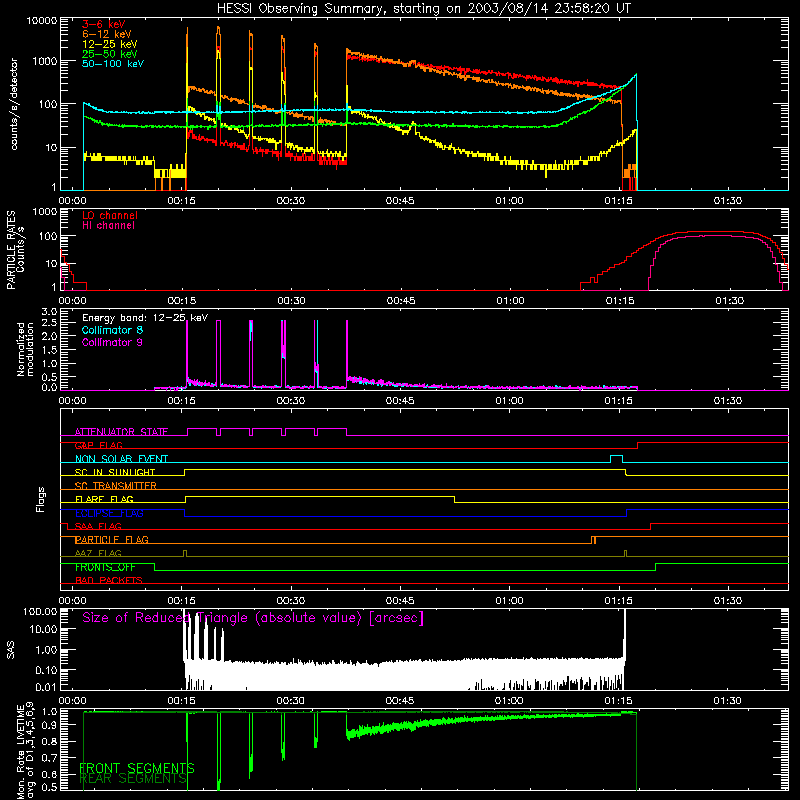
Task: Click the 'SAA FLAG' label
Action: tap(98, 526)
